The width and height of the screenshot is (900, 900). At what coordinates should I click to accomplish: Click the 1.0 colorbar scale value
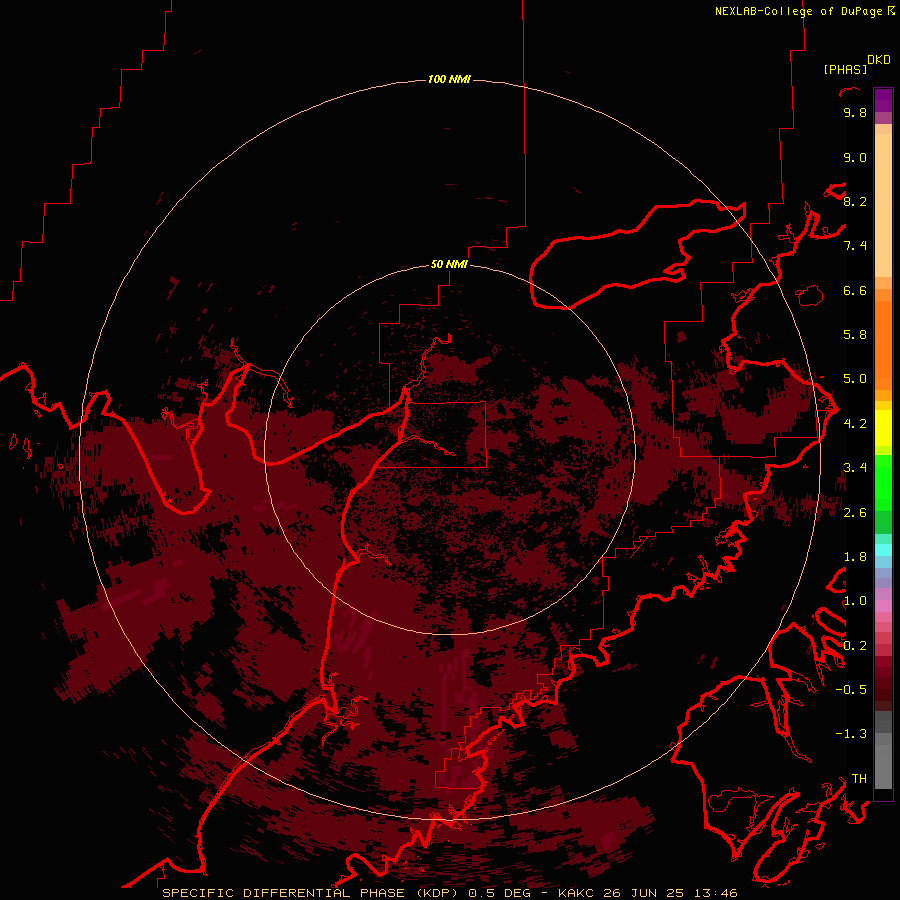click(855, 601)
